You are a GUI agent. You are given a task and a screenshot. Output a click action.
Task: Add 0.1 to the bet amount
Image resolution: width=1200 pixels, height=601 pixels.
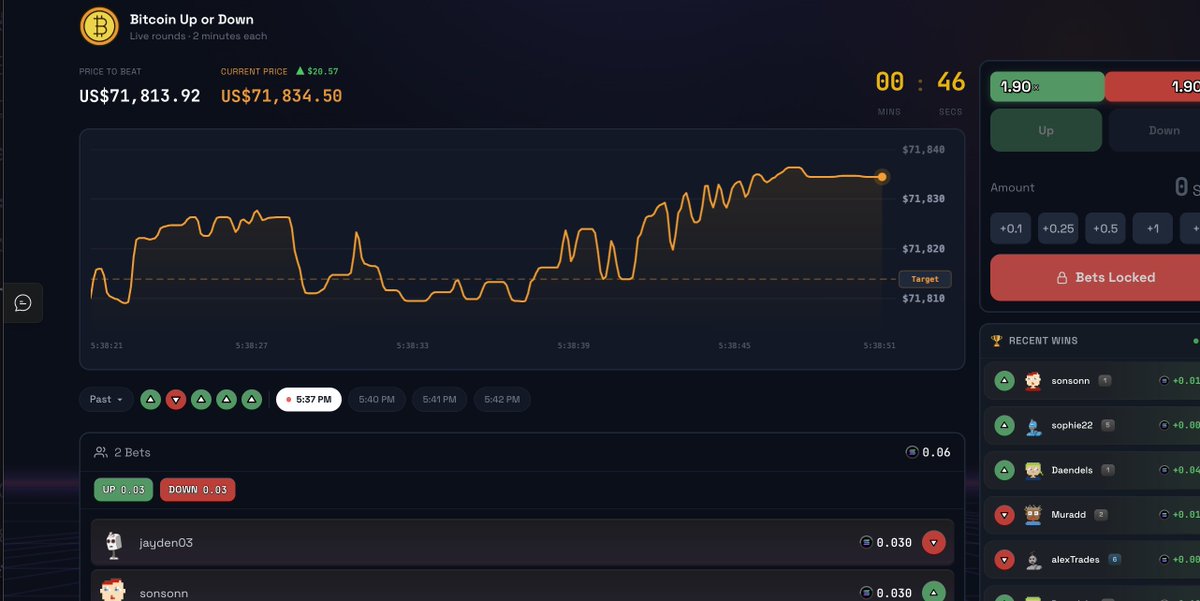1011,228
